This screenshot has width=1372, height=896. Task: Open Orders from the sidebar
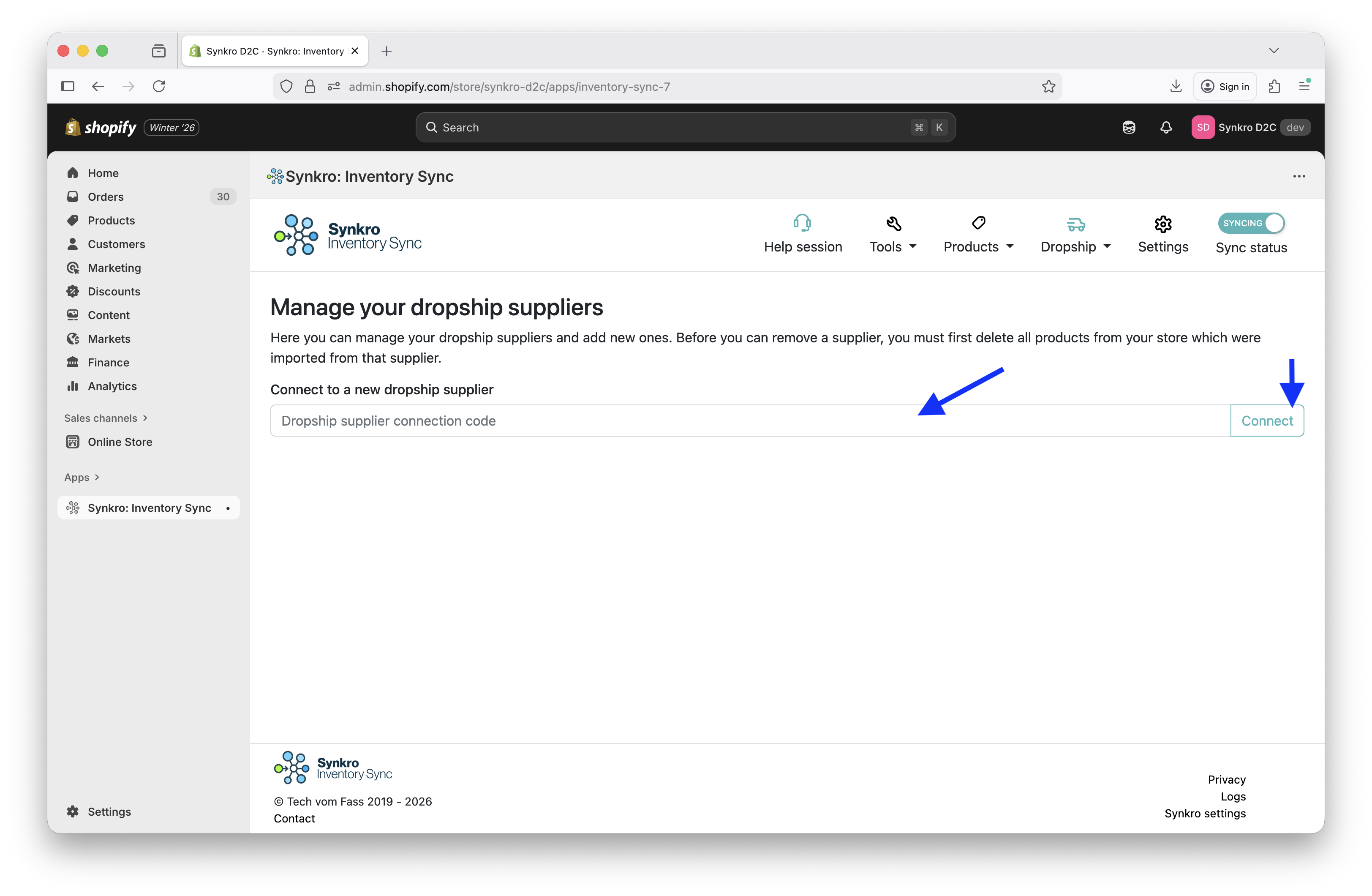click(x=106, y=196)
